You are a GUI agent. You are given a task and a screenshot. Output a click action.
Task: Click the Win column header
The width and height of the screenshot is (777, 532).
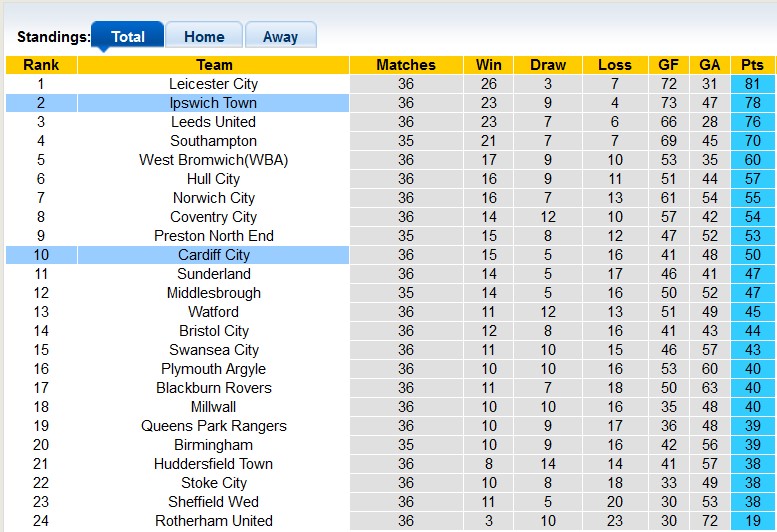click(x=489, y=65)
